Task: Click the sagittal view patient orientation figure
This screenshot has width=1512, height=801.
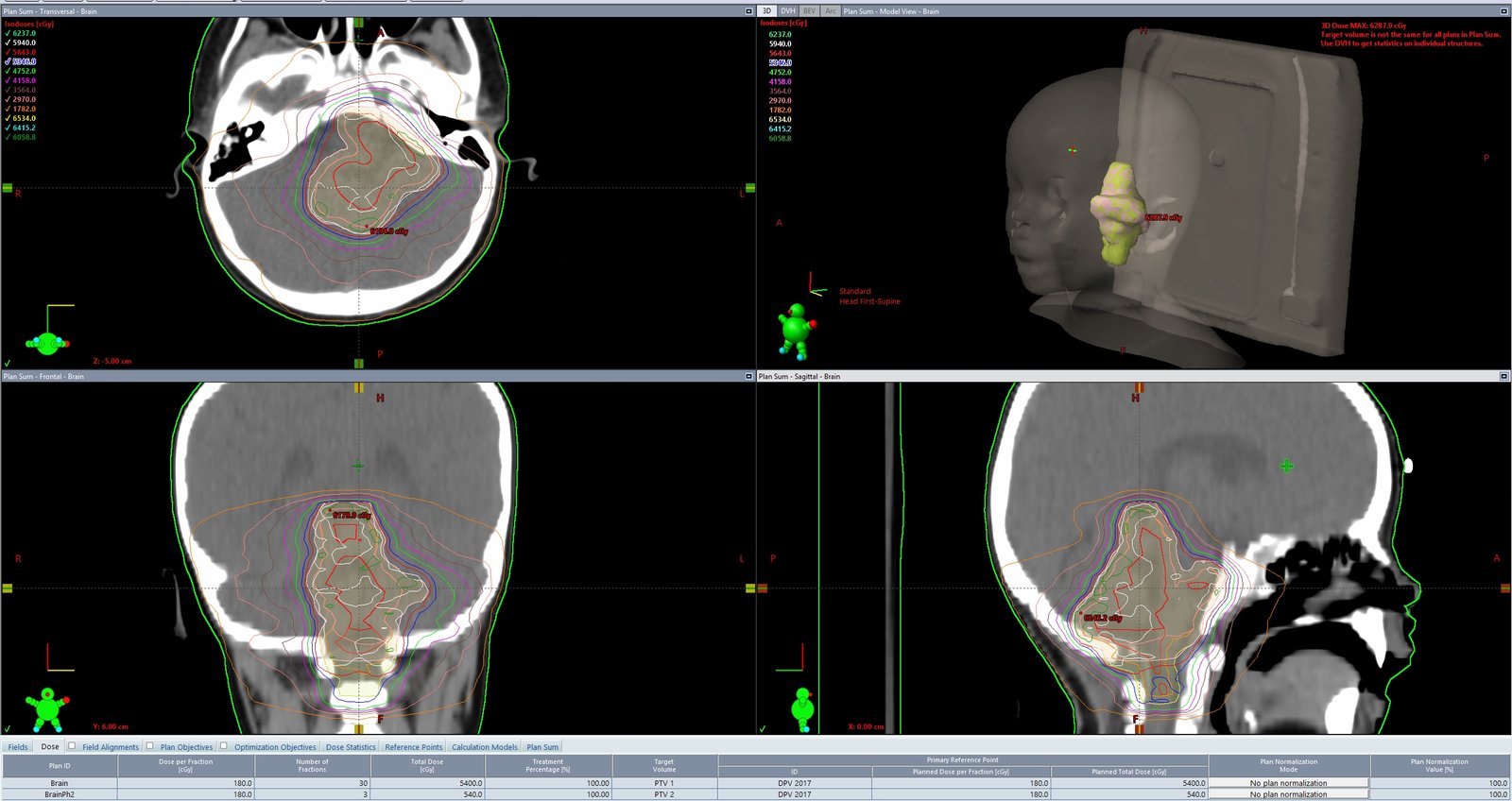Action: [x=803, y=708]
